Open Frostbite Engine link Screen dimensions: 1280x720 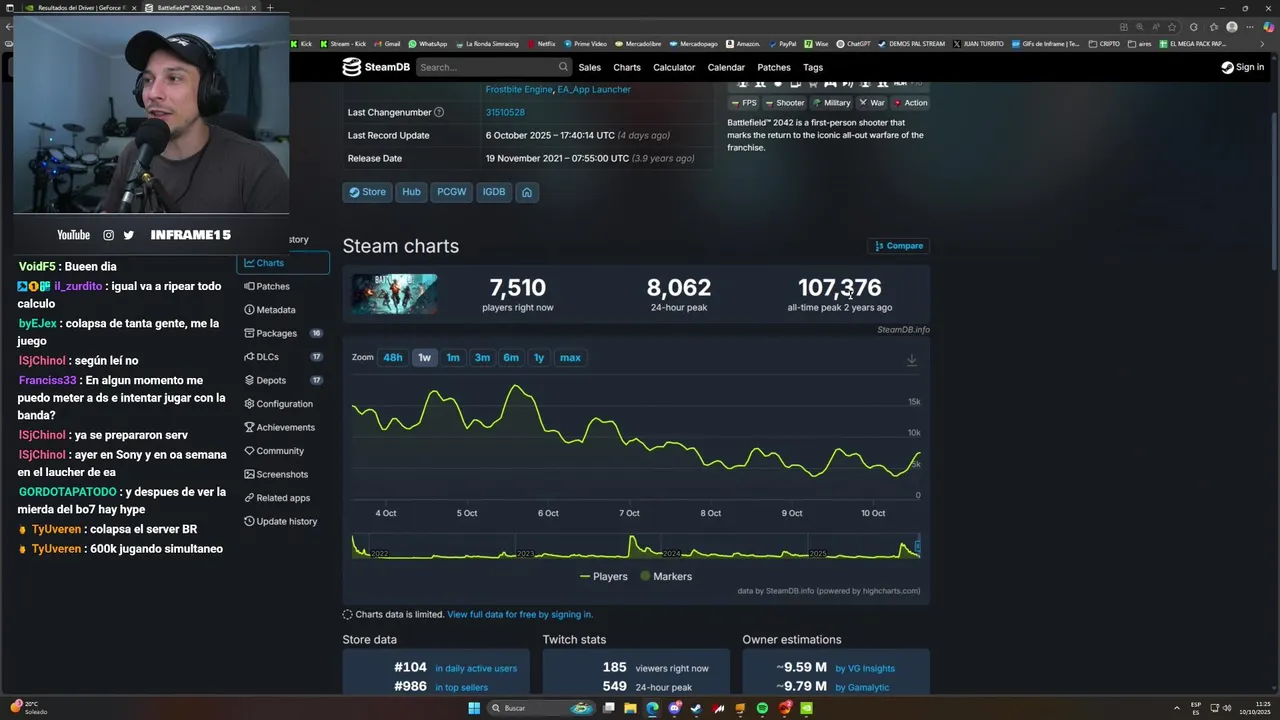tap(519, 89)
